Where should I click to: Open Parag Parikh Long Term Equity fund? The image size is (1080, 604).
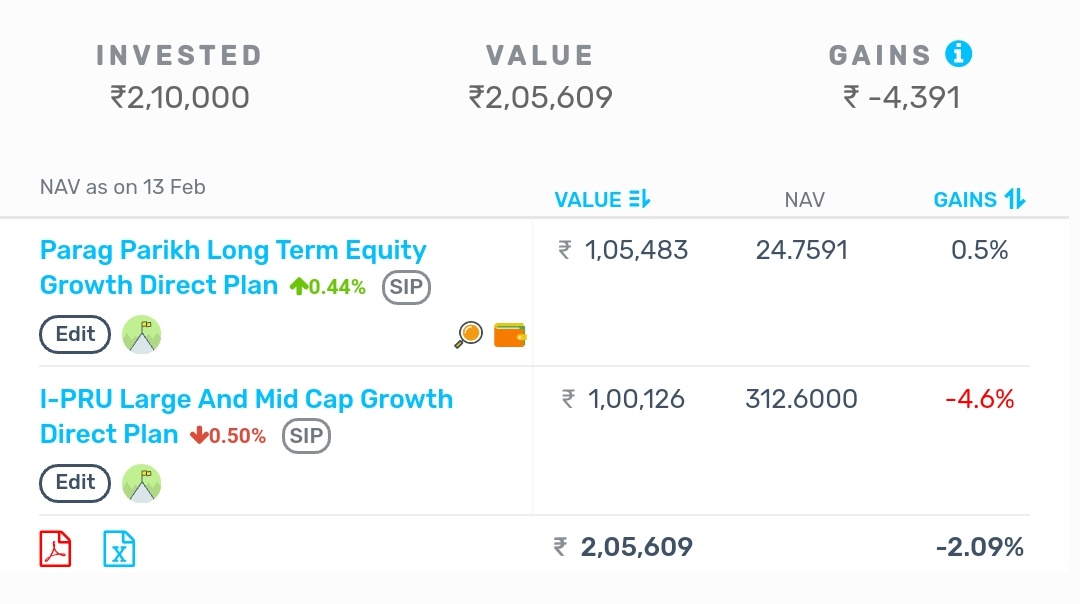pos(233,251)
